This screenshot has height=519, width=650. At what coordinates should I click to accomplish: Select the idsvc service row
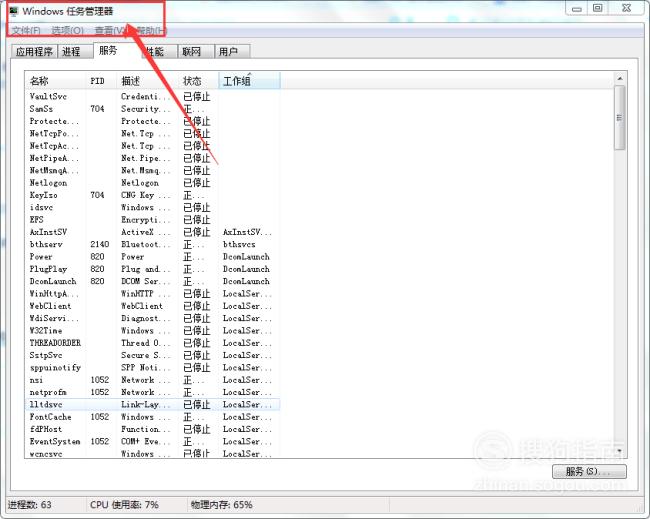153,207
